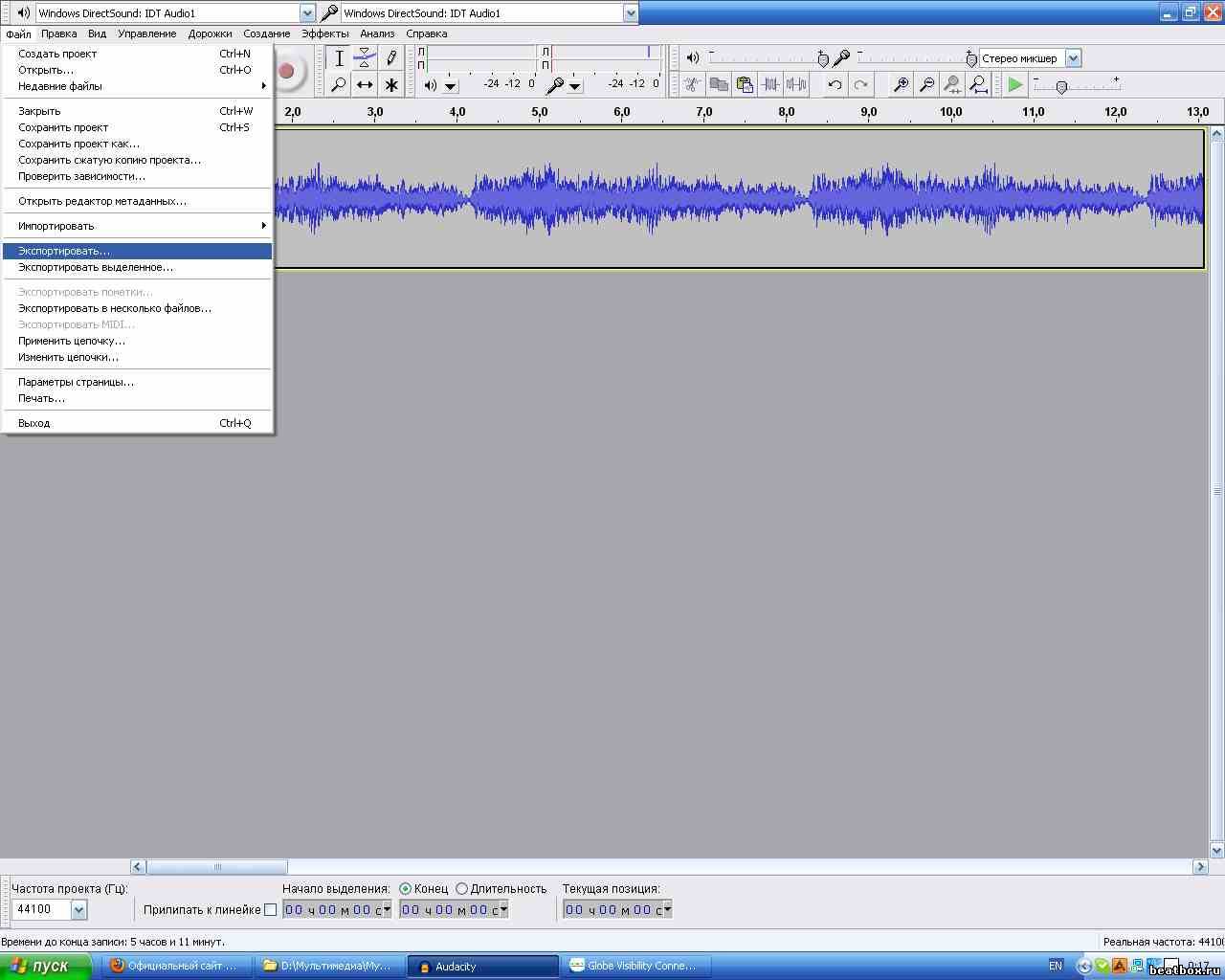
Task: Click 'Сохранить проект как...' menu entry
Action: coord(78,144)
